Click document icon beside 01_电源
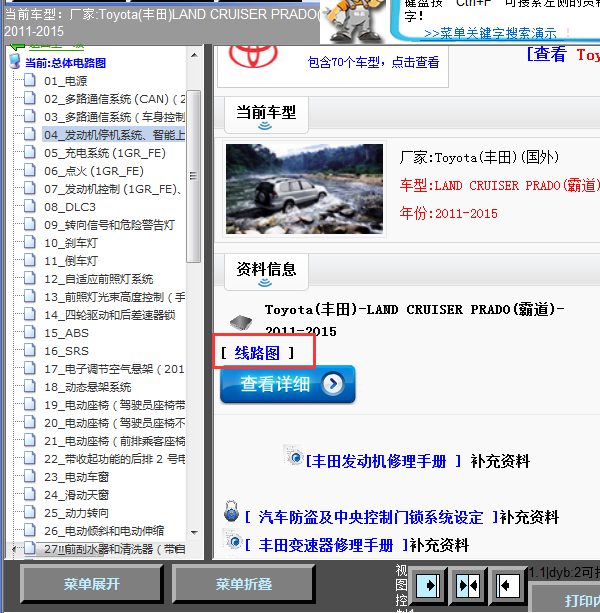Image resolution: width=600 pixels, height=613 pixels. (30, 80)
